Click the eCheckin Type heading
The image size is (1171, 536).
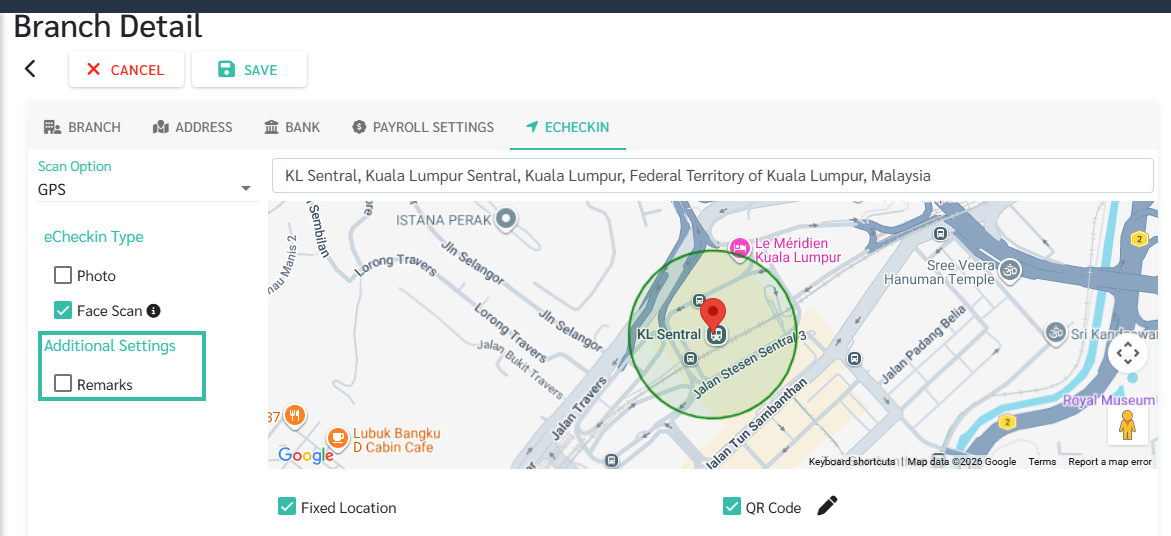[x=93, y=237]
